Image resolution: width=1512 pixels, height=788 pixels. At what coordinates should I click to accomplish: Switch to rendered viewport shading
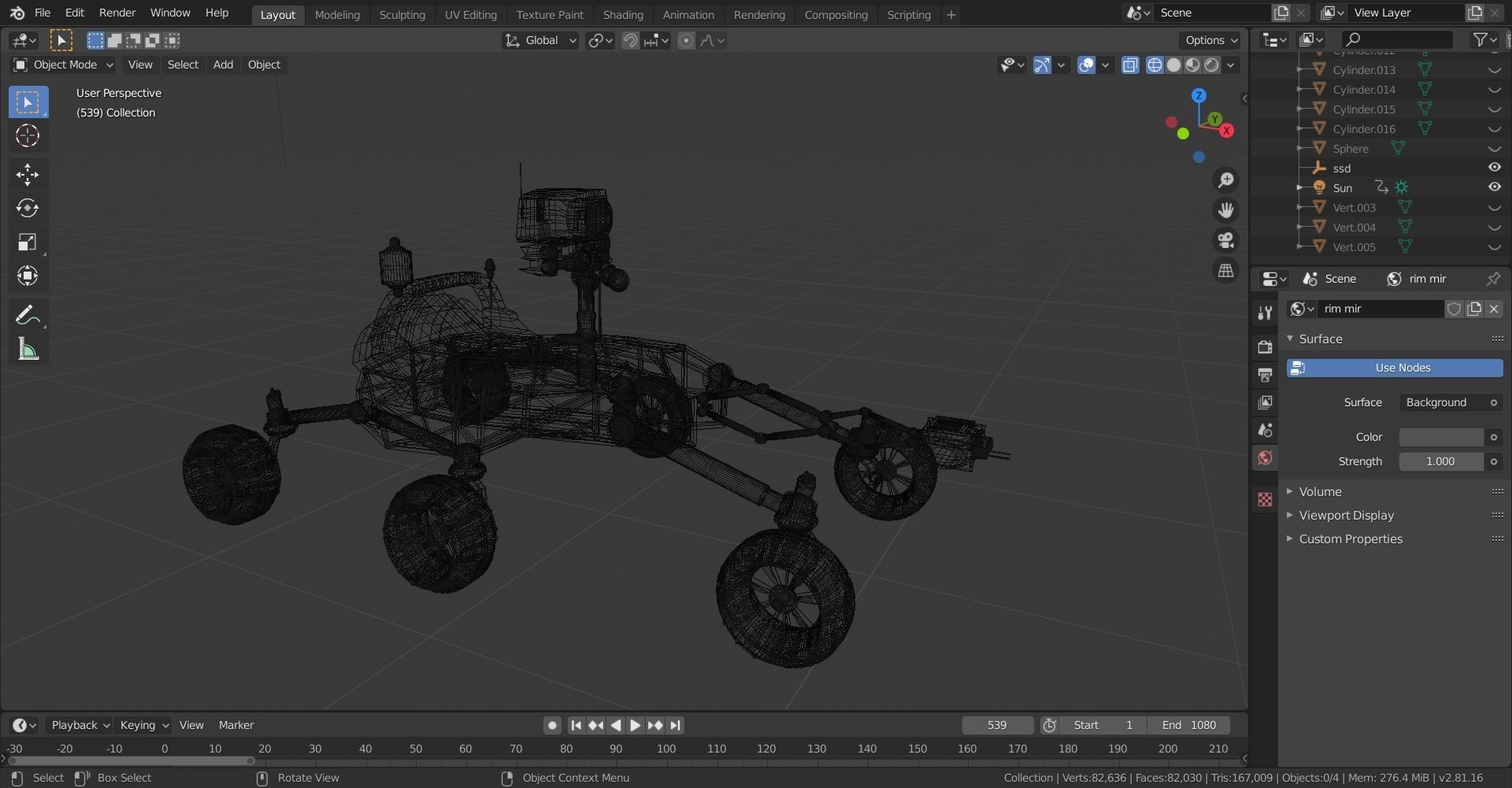click(x=1211, y=65)
